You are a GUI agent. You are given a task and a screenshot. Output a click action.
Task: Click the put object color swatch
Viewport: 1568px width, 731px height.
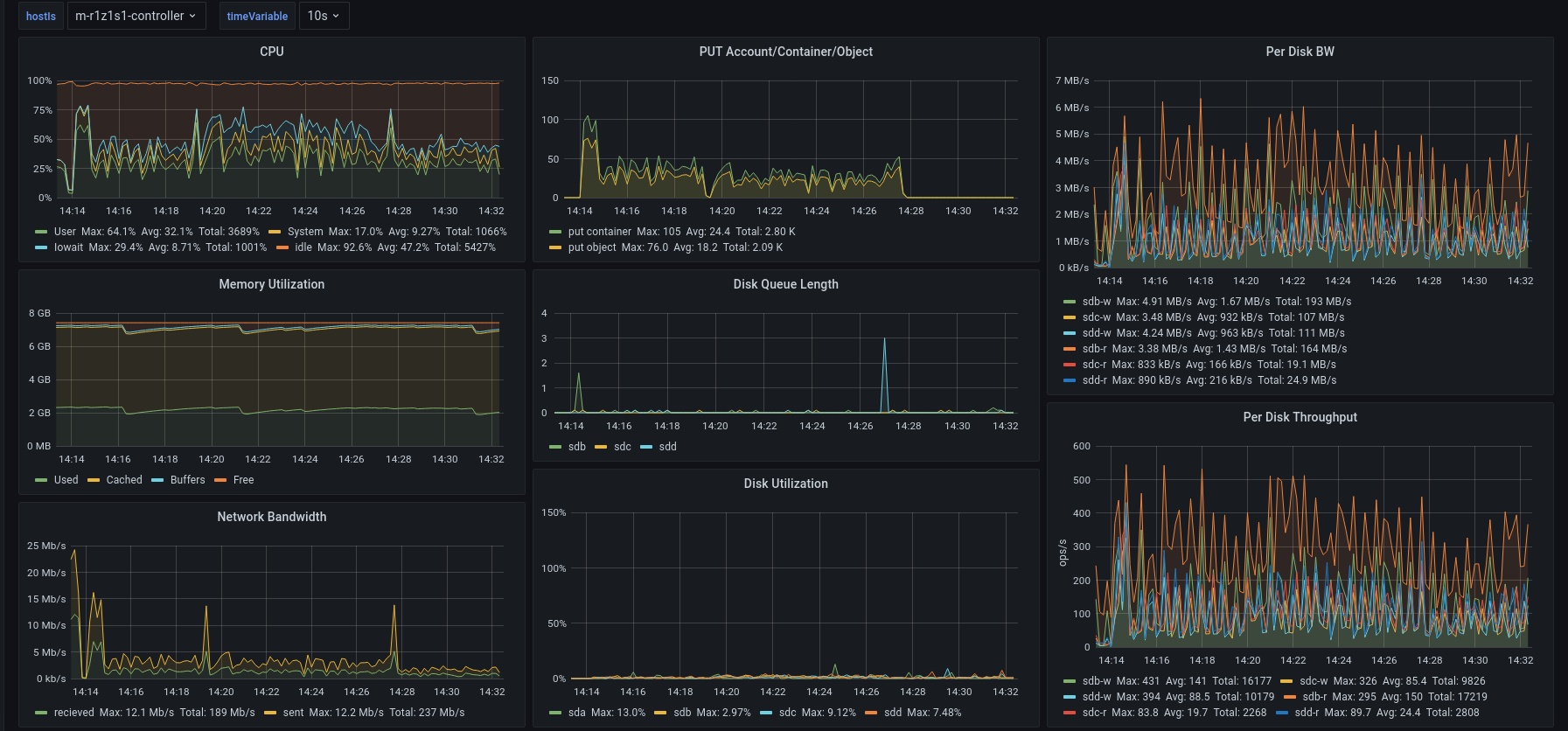555,247
